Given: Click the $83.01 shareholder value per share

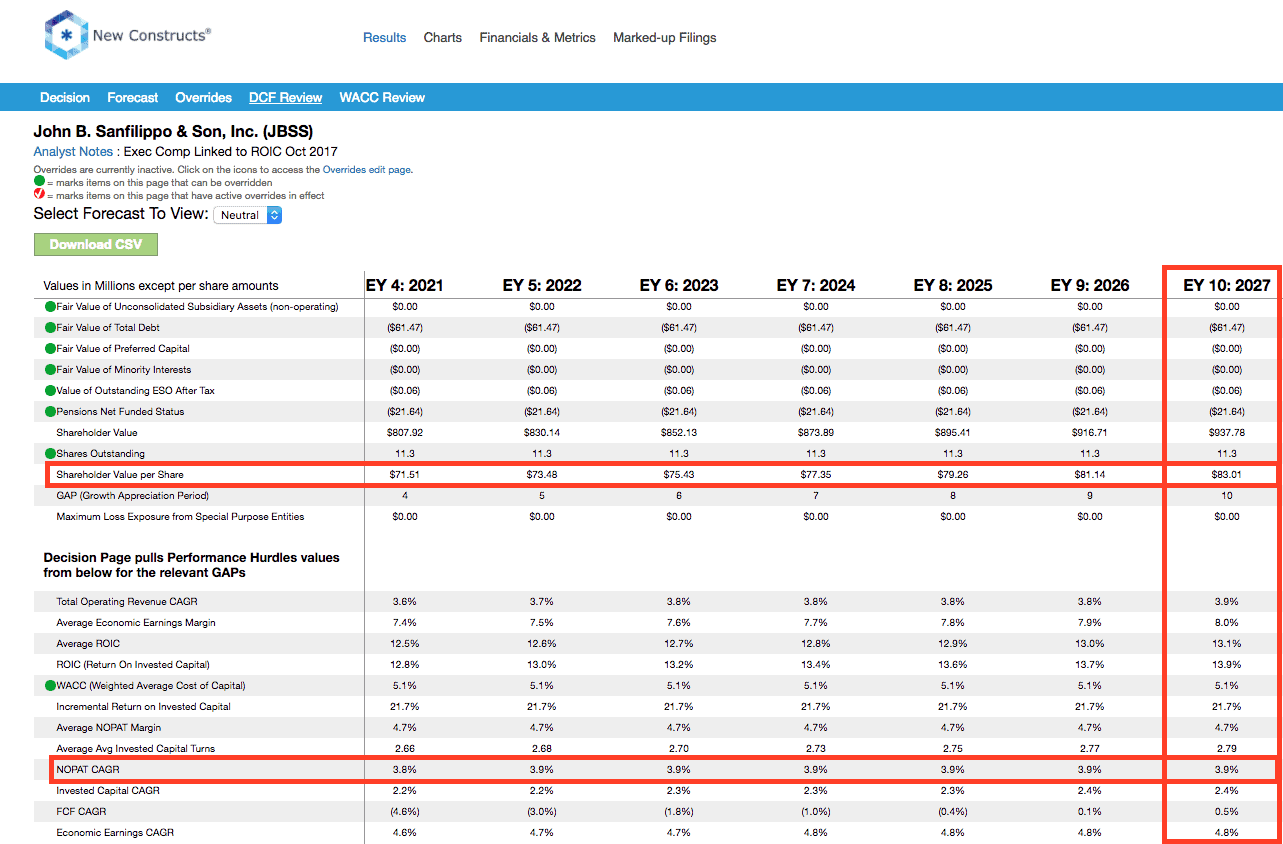Looking at the screenshot, I should [1227, 475].
